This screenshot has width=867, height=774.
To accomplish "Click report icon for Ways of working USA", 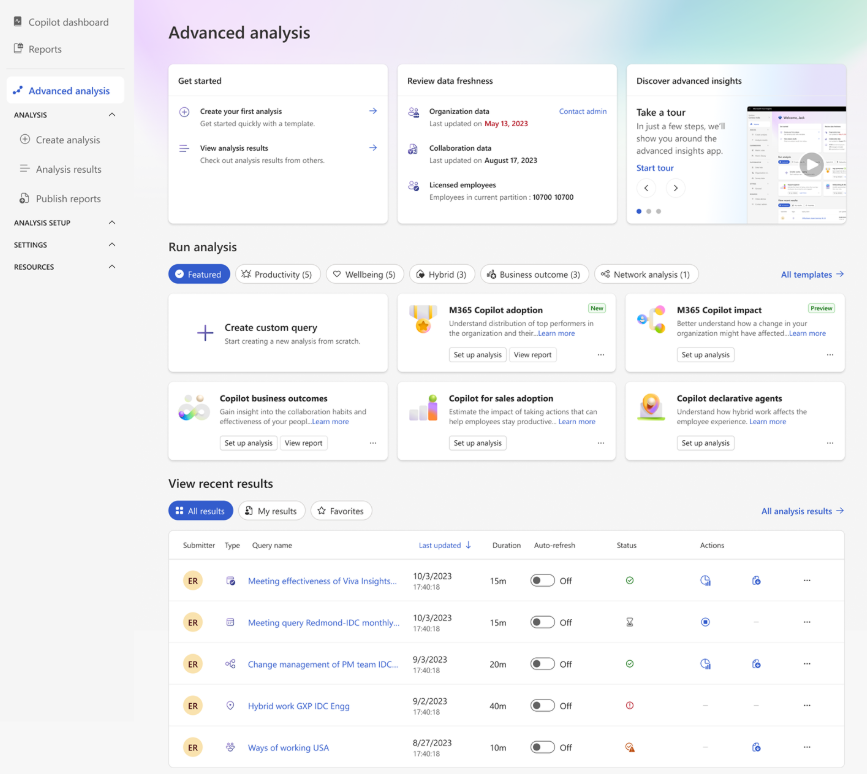I will click(756, 747).
